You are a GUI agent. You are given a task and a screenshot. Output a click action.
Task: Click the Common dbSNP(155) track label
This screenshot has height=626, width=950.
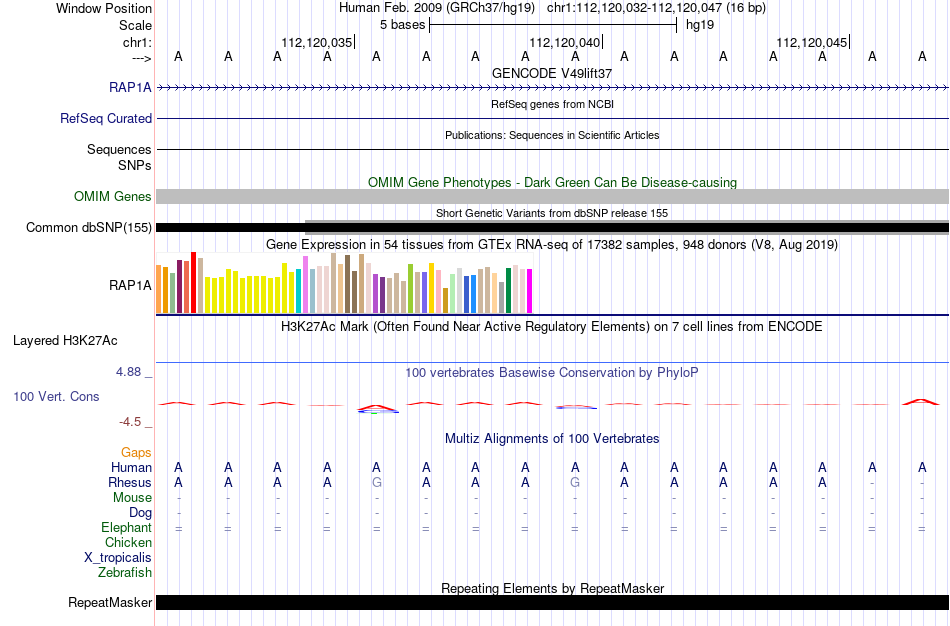(88, 228)
